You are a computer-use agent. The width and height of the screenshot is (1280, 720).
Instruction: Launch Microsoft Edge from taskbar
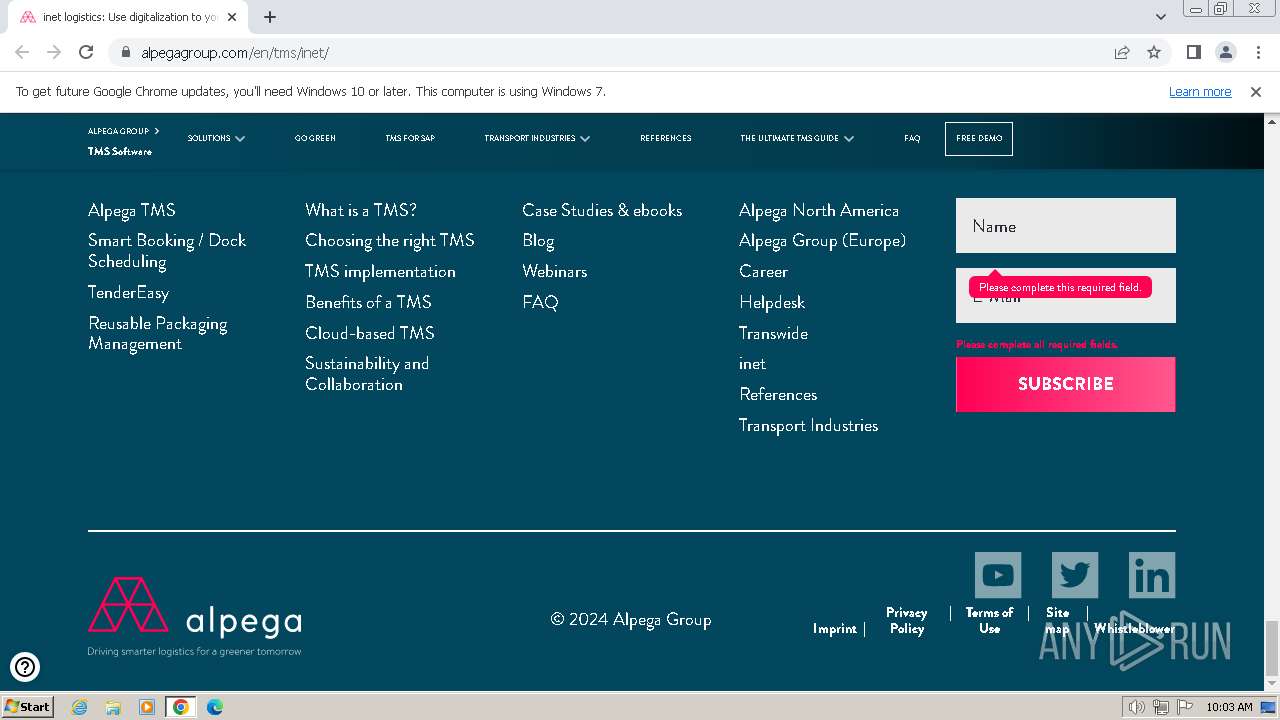tap(215, 707)
